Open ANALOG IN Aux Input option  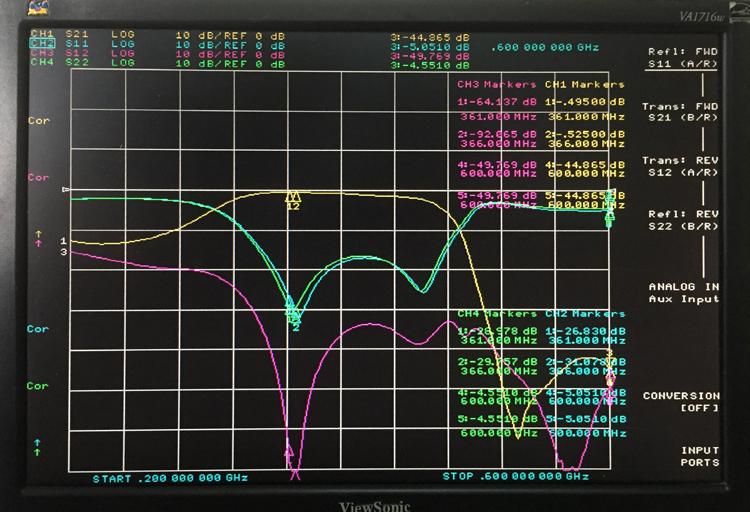[x=683, y=292]
